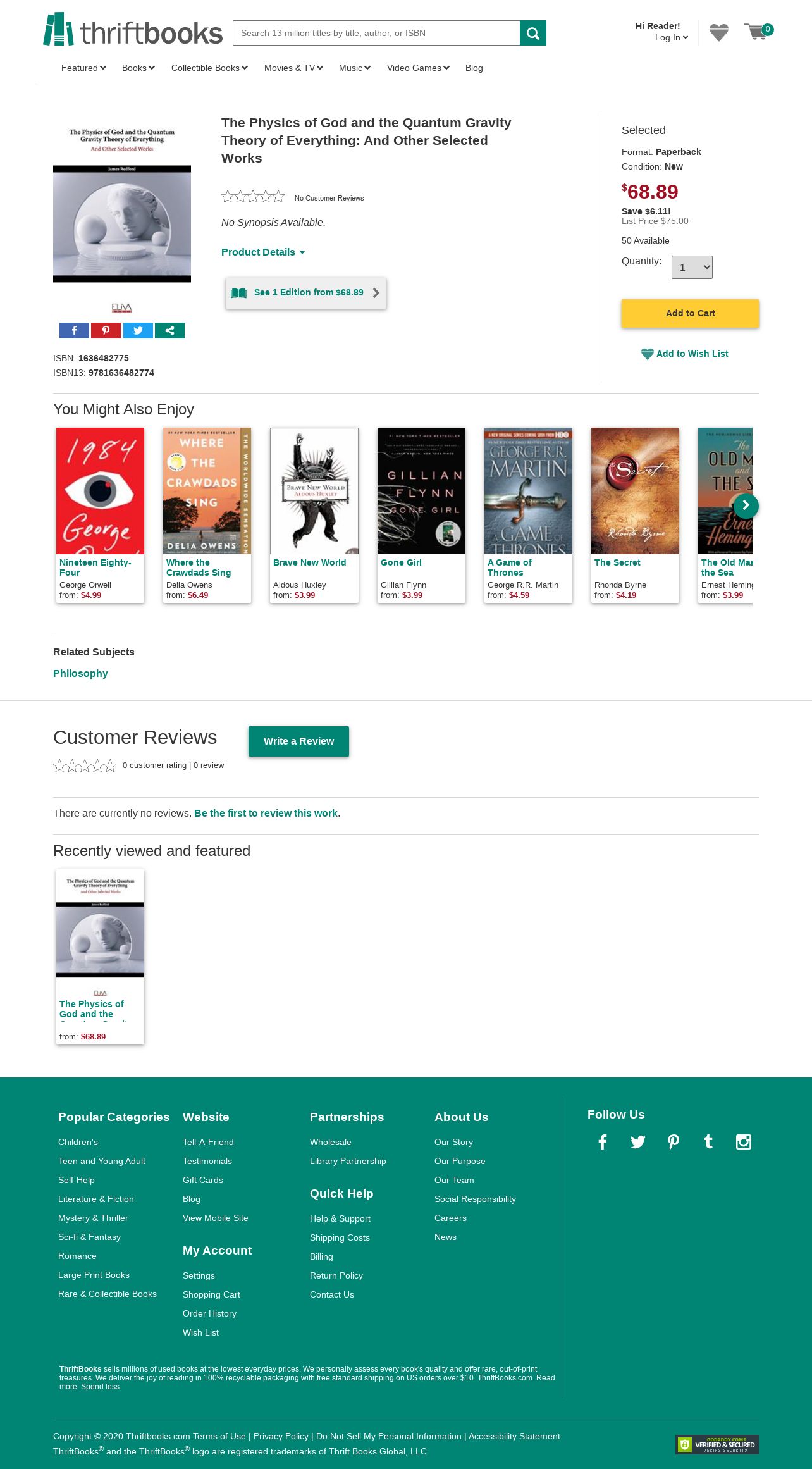The image size is (812, 1469).
Task: Open the footer Pinterest icon
Action: coord(674,1142)
